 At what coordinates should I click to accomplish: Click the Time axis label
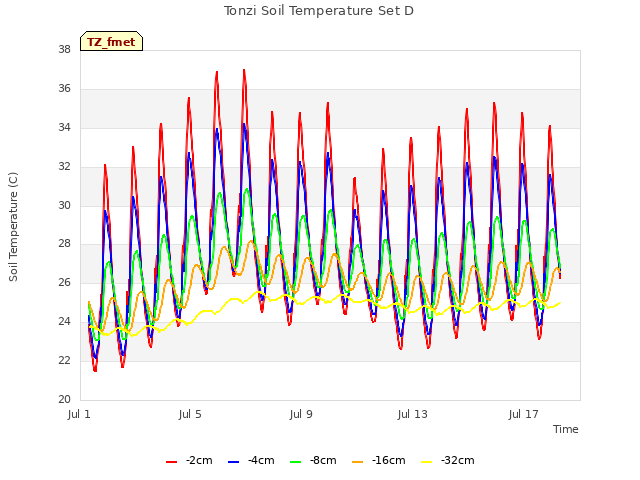click(566, 429)
